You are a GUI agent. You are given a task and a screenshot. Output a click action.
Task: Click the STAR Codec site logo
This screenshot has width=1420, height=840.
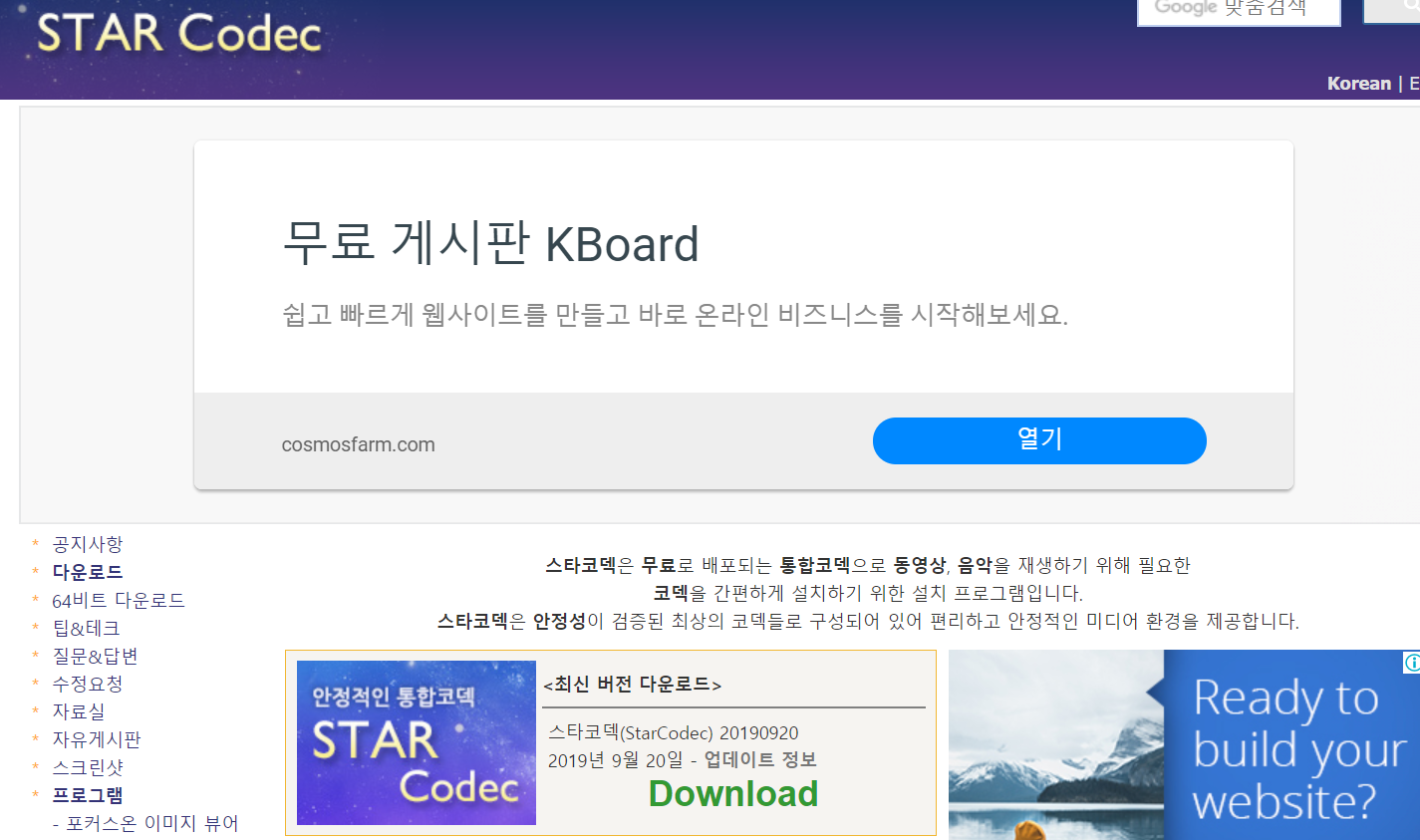pos(179,33)
